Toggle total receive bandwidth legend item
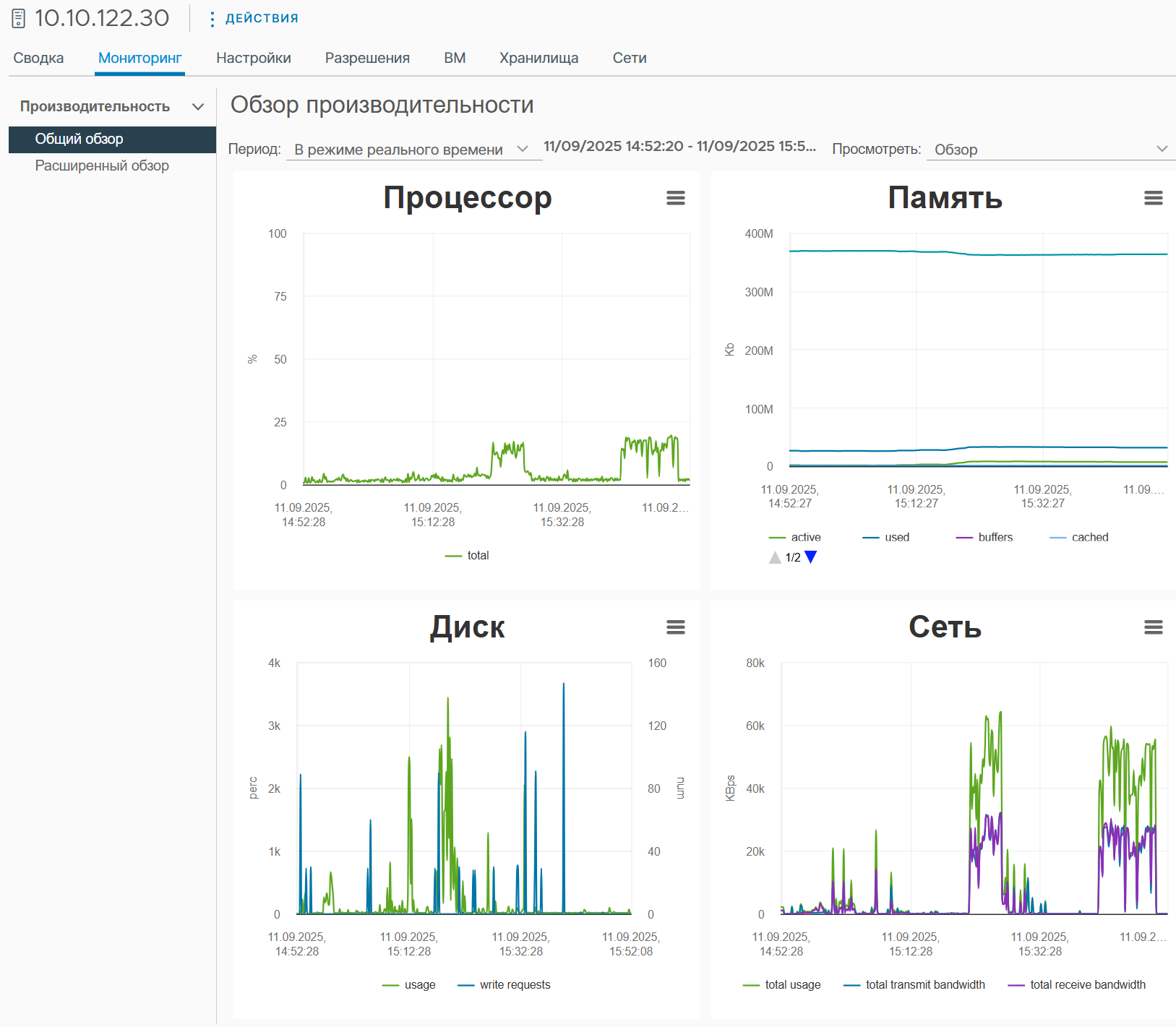Image resolution: width=1176 pixels, height=1027 pixels. 1076,984
